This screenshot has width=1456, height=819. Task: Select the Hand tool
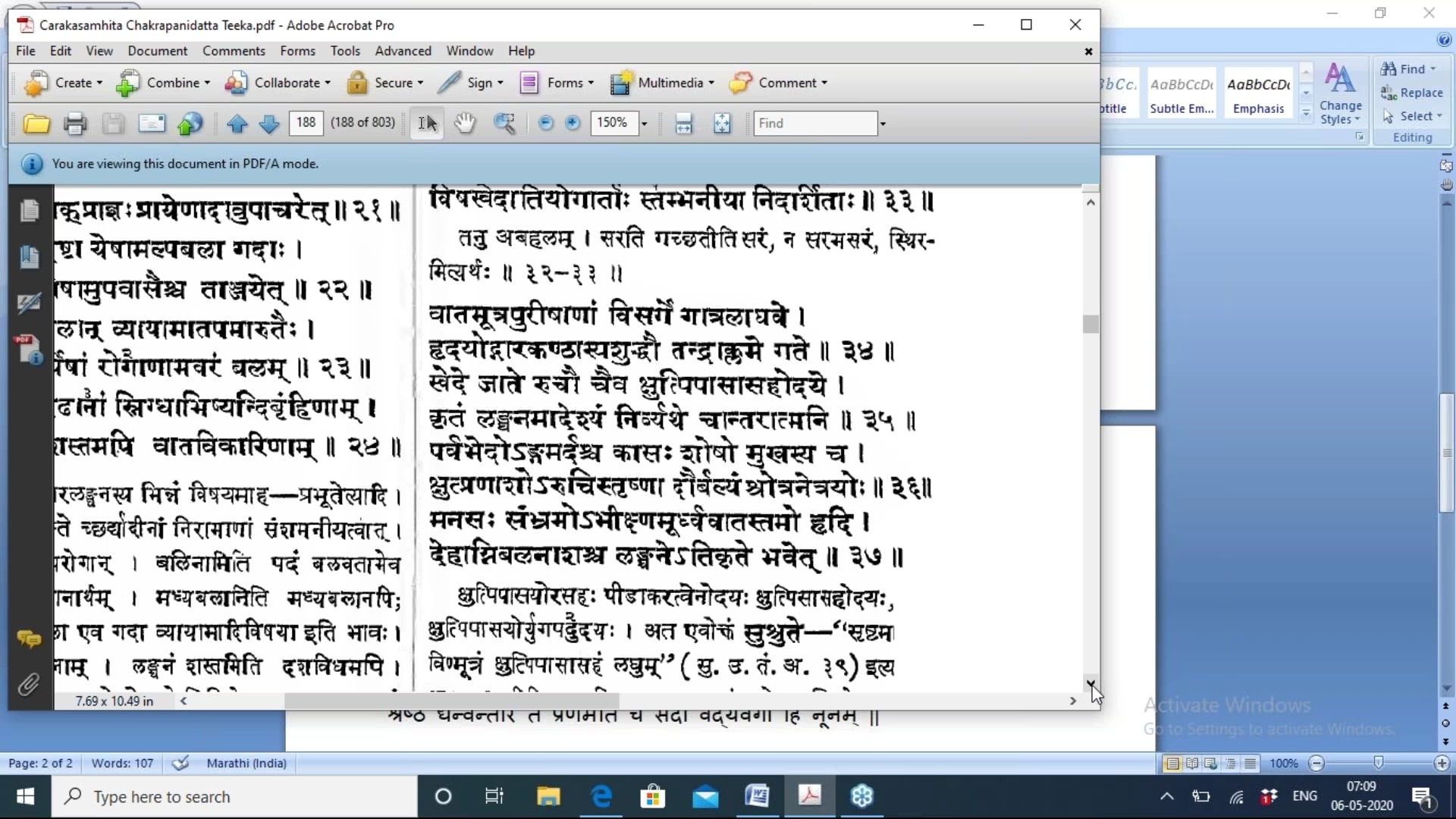465,123
